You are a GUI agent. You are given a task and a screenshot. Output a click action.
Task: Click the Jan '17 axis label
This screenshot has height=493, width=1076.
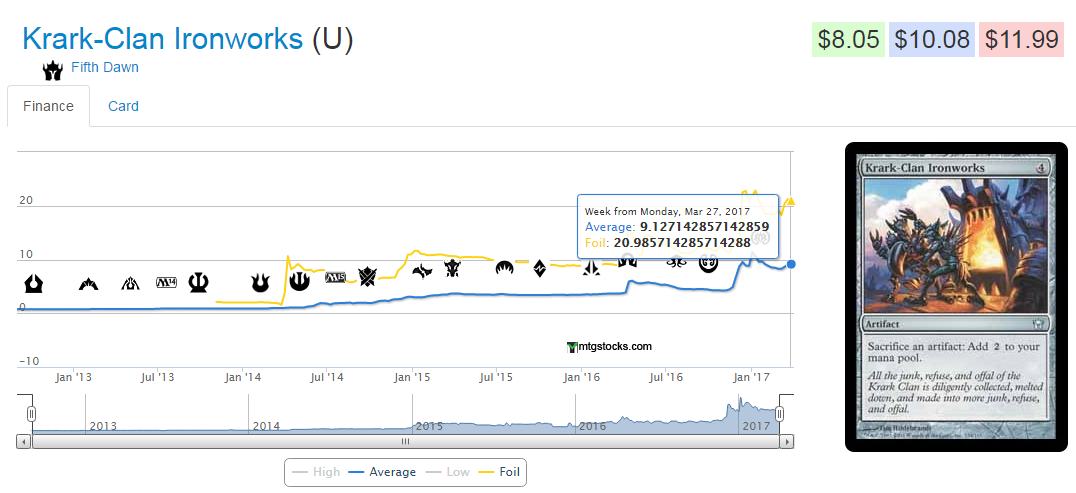(751, 378)
